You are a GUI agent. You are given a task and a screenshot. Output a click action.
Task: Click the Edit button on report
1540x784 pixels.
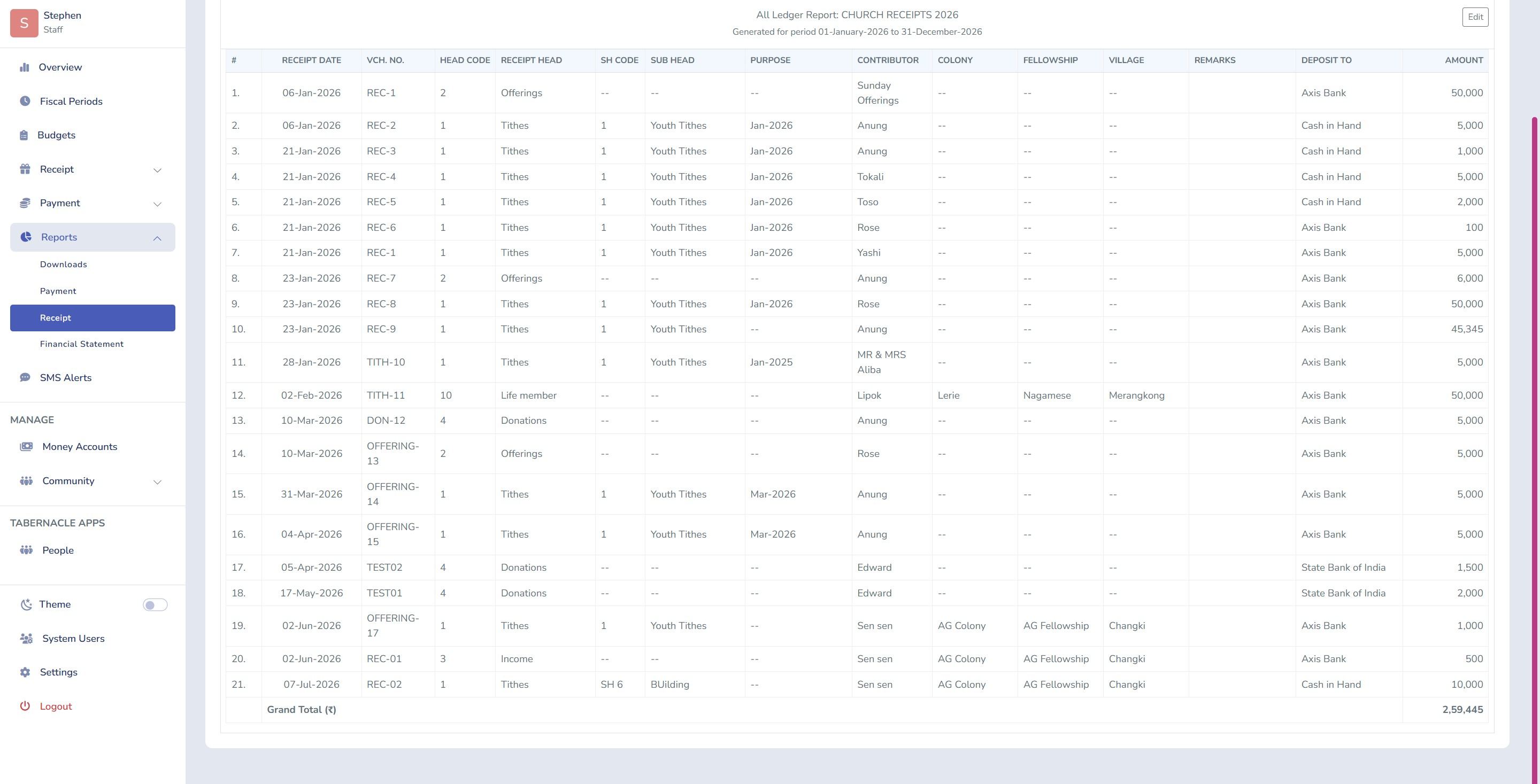[1475, 17]
